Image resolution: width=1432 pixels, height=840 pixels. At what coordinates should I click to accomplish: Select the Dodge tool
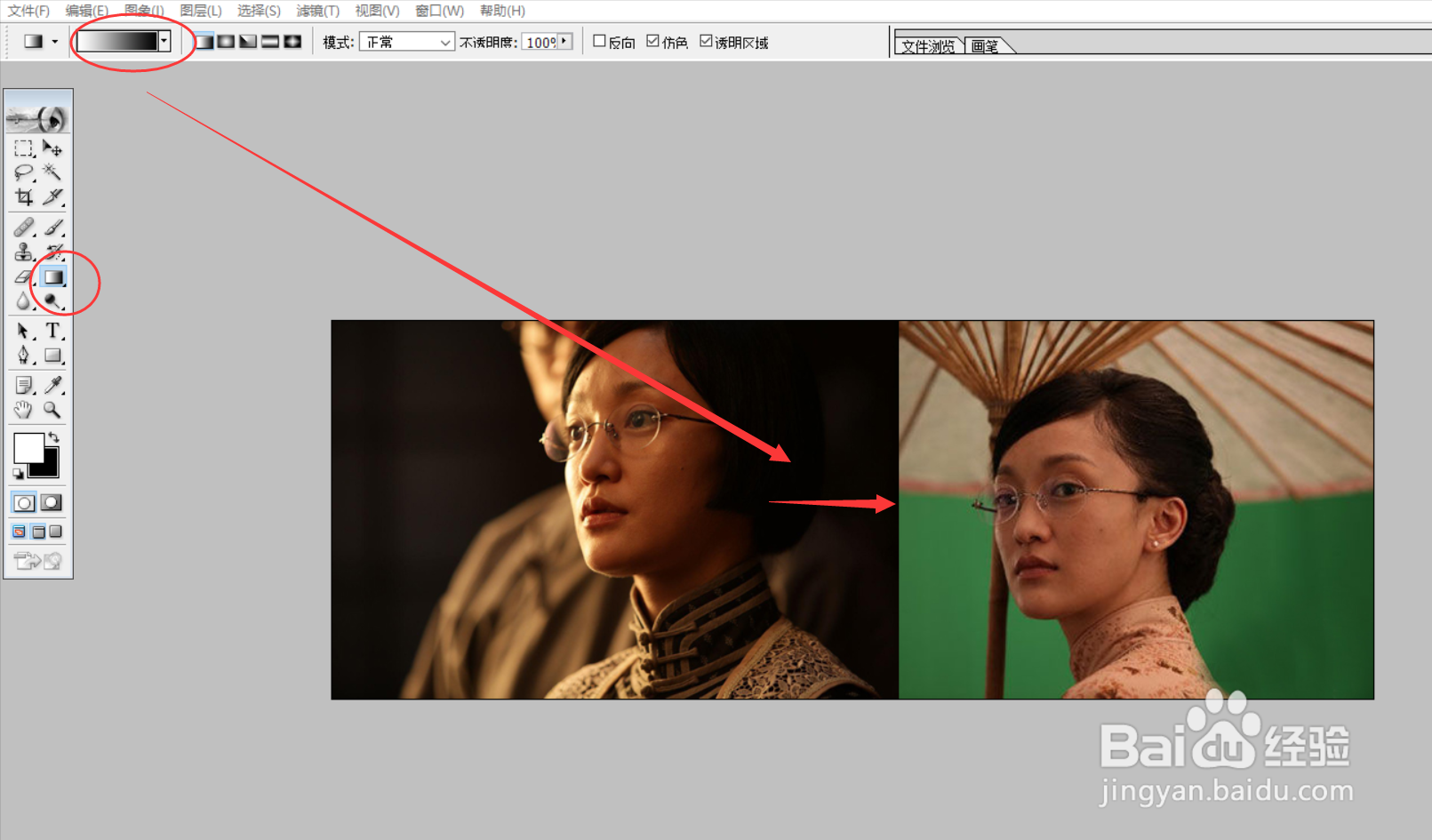pos(52,301)
